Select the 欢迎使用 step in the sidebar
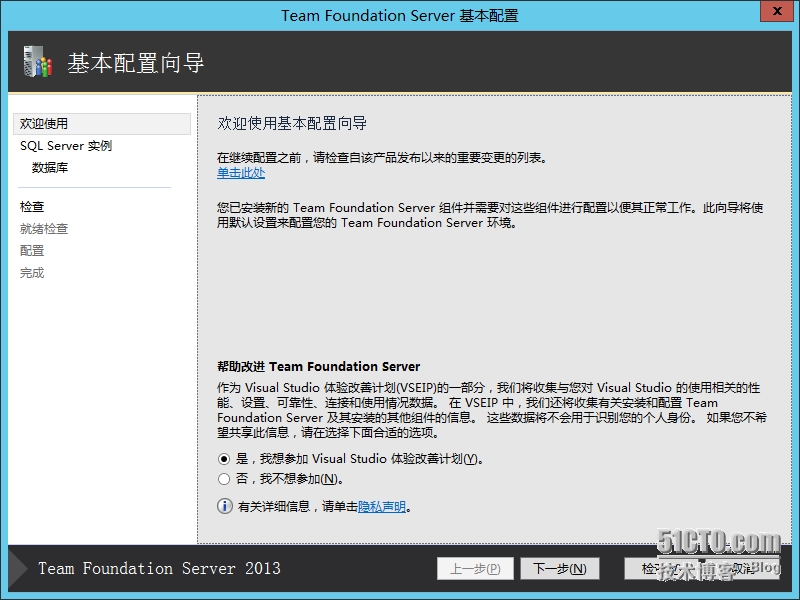 point(102,124)
